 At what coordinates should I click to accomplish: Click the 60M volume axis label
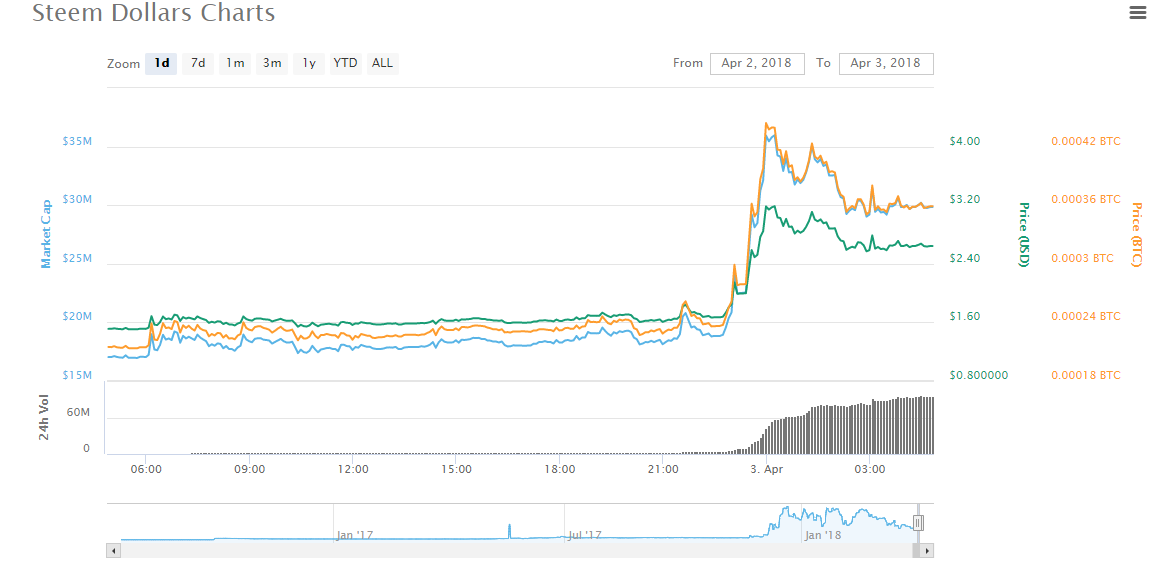pyautogui.click(x=78, y=413)
